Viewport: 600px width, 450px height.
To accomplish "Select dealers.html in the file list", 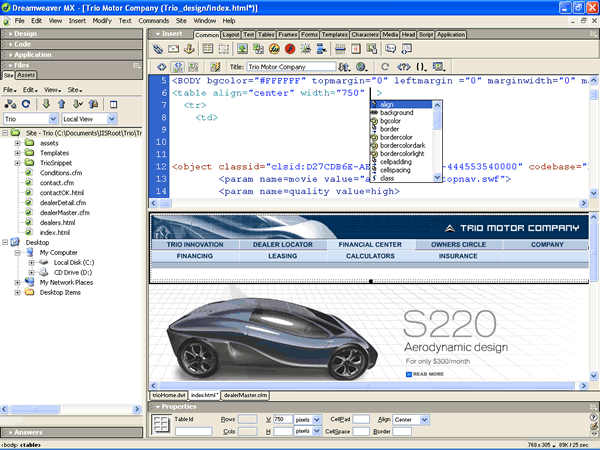I will coord(57,223).
